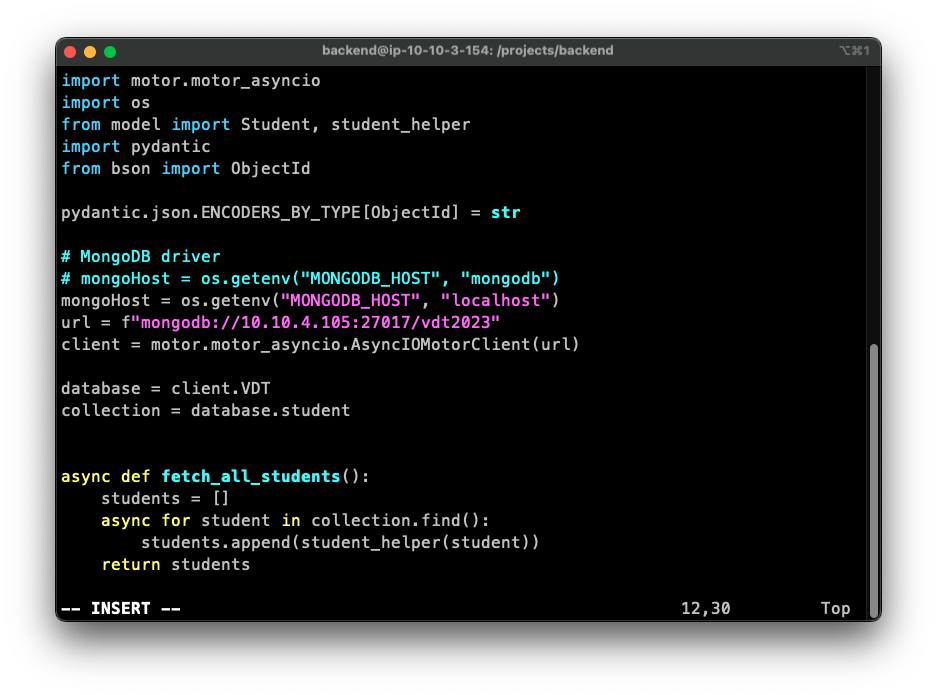Click the red close window button
The height and width of the screenshot is (695, 937).
pos(70,51)
